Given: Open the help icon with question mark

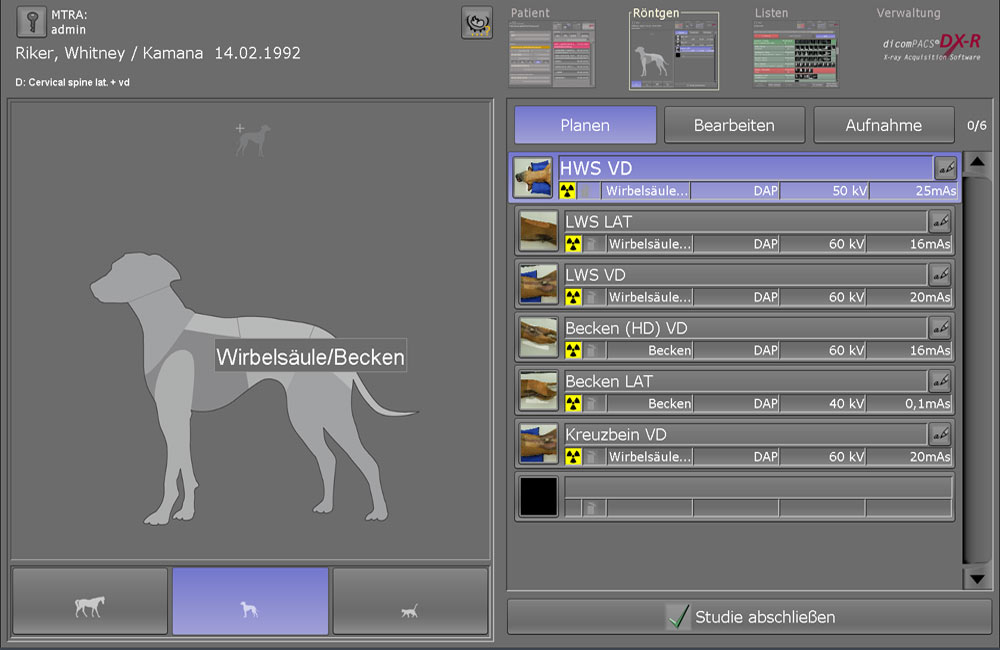Looking at the screenshot, I should 477,23.
